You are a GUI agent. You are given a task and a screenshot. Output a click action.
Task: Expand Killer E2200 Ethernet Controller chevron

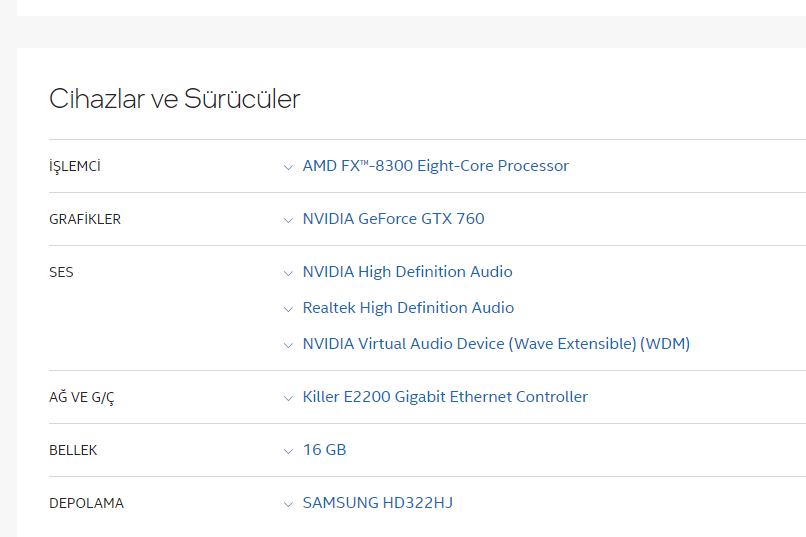pyautogui.click(x=288, y=398)
